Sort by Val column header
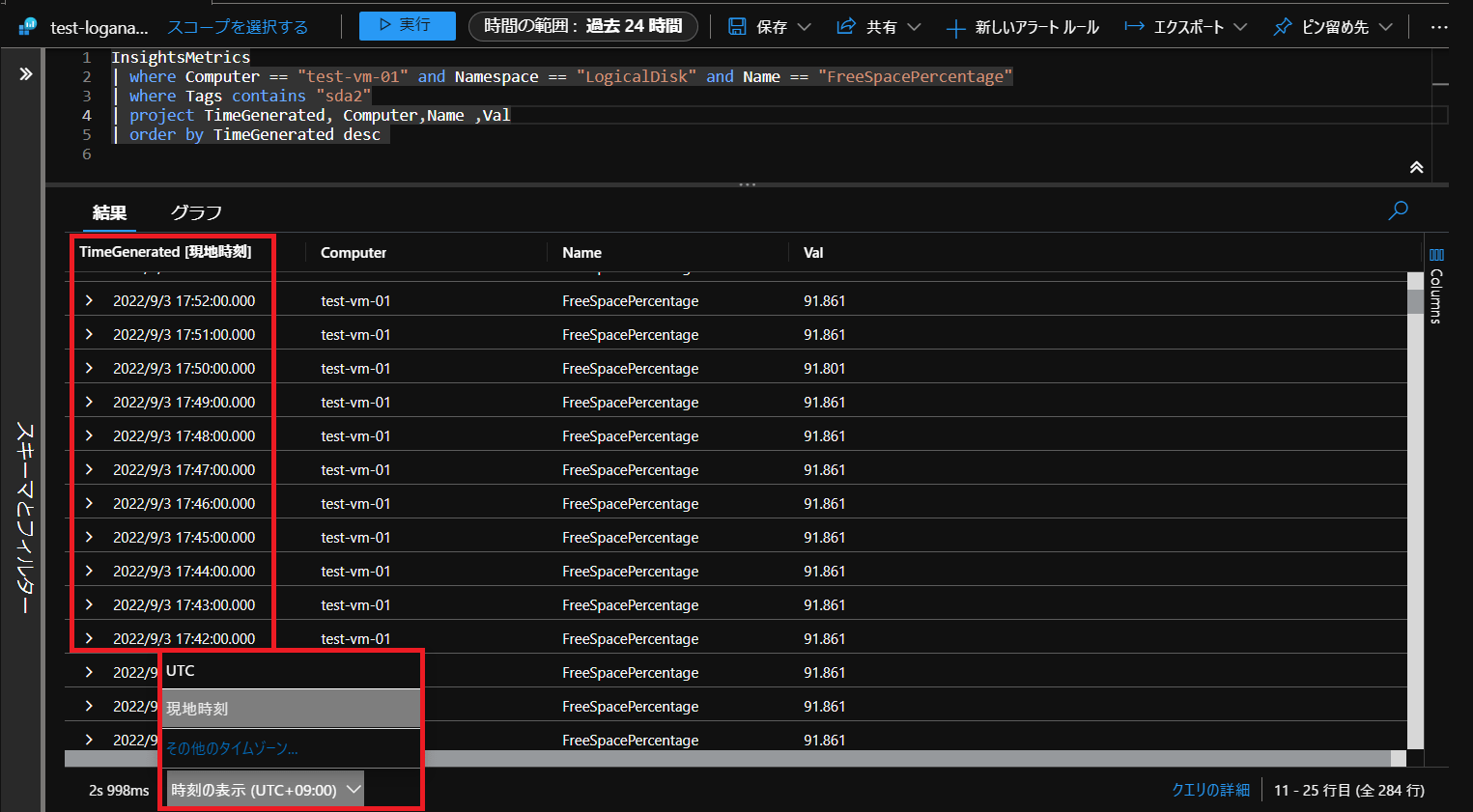 point(813,253)
